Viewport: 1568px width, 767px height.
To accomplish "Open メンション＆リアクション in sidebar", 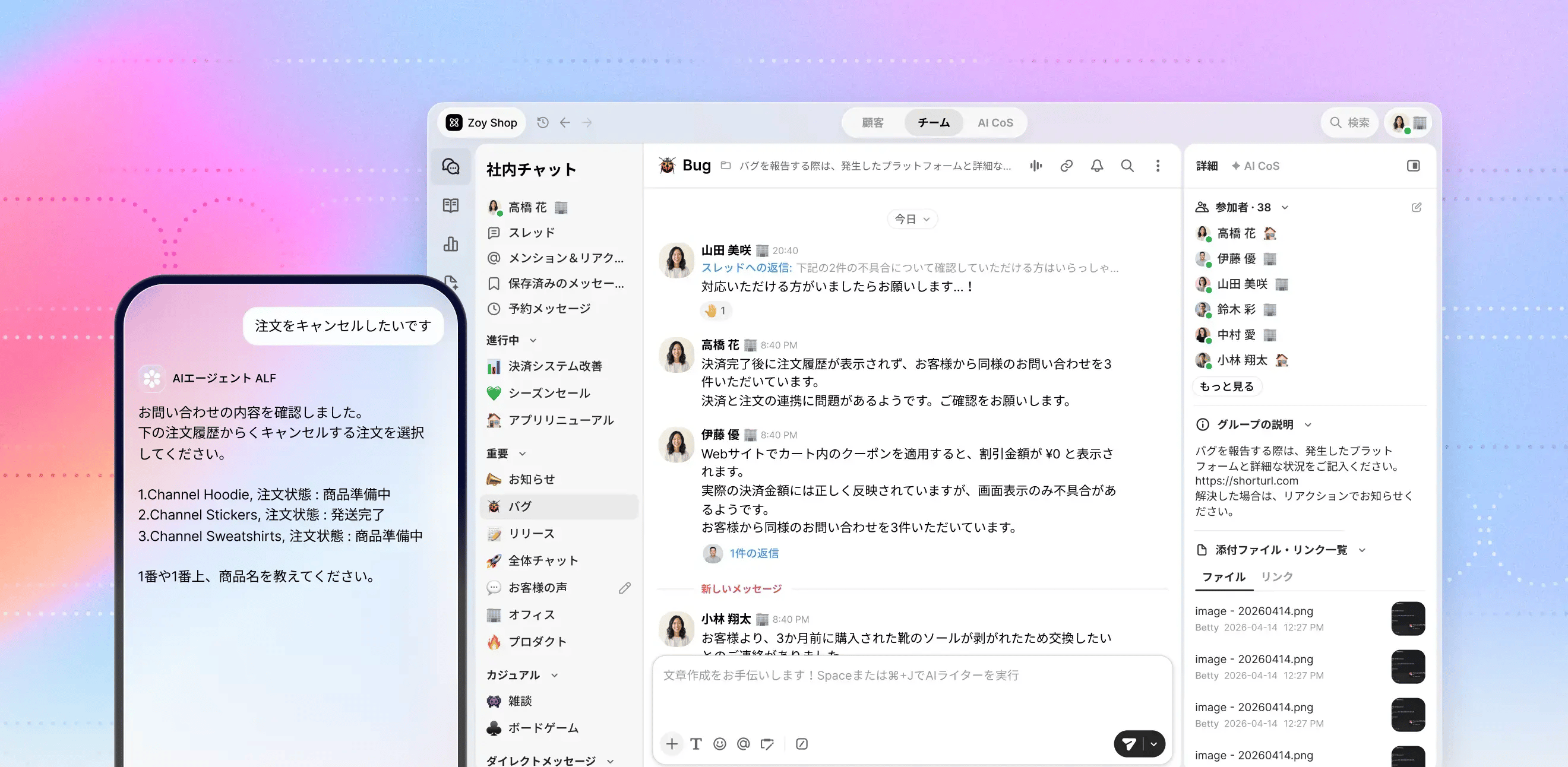I will [559, 258].
